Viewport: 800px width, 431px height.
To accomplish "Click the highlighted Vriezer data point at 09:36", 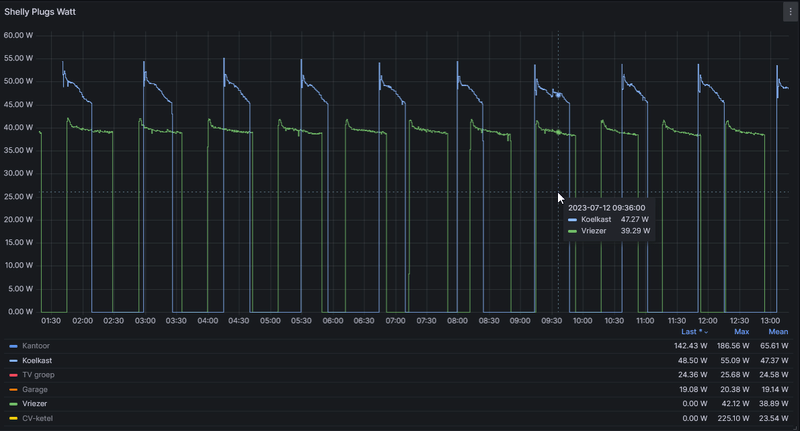I will point(558,132).
